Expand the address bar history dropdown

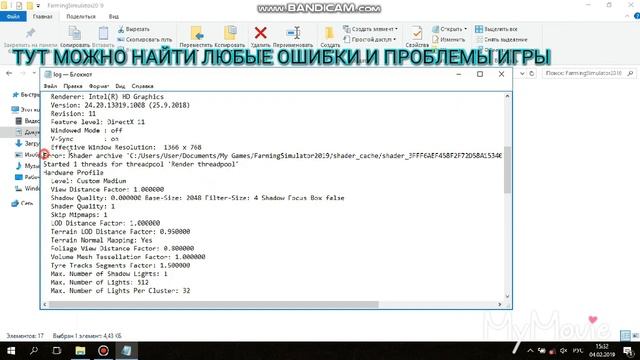click(x=522, y=73)
